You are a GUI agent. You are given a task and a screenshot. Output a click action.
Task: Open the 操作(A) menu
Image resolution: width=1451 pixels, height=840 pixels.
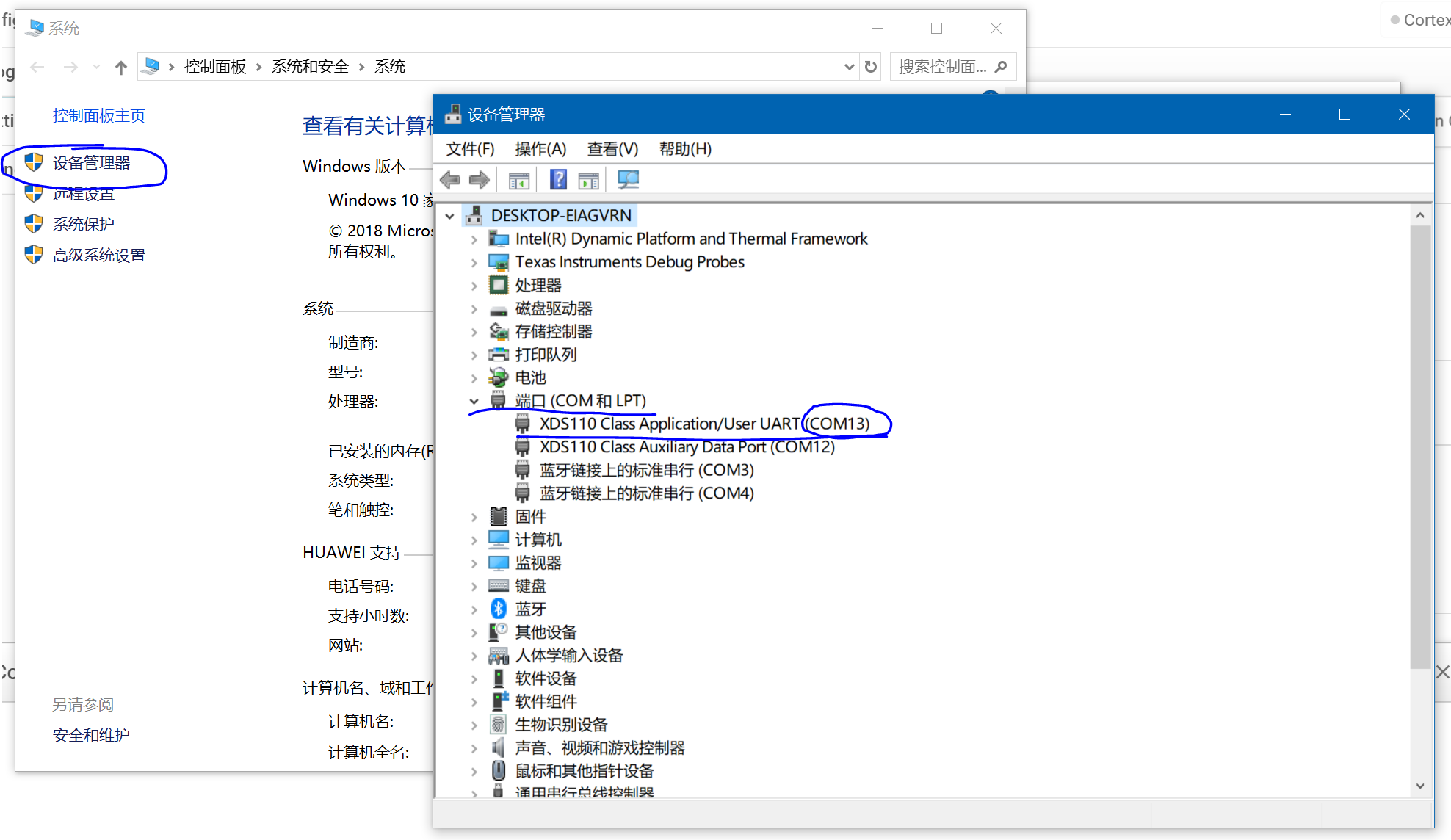pos(540,149)
